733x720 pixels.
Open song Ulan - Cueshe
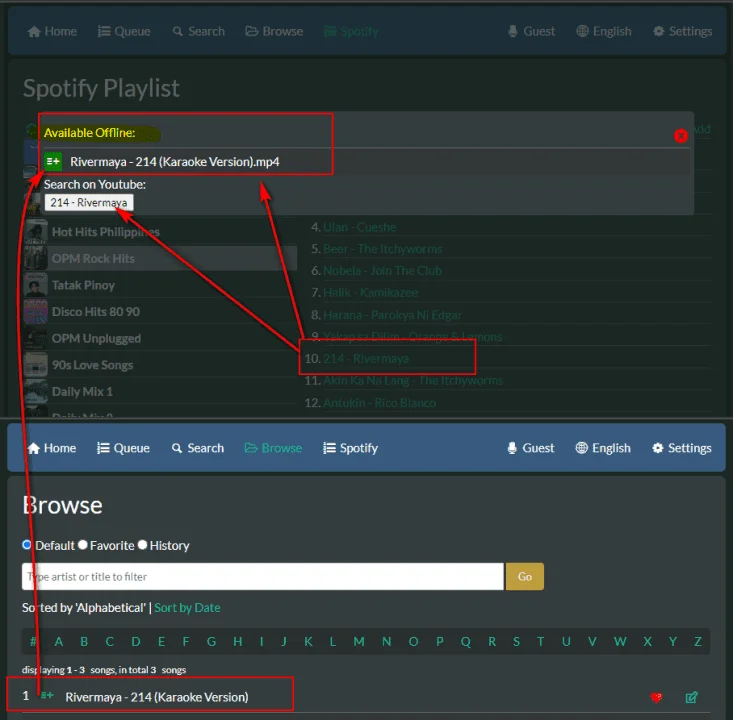point(359,227)
